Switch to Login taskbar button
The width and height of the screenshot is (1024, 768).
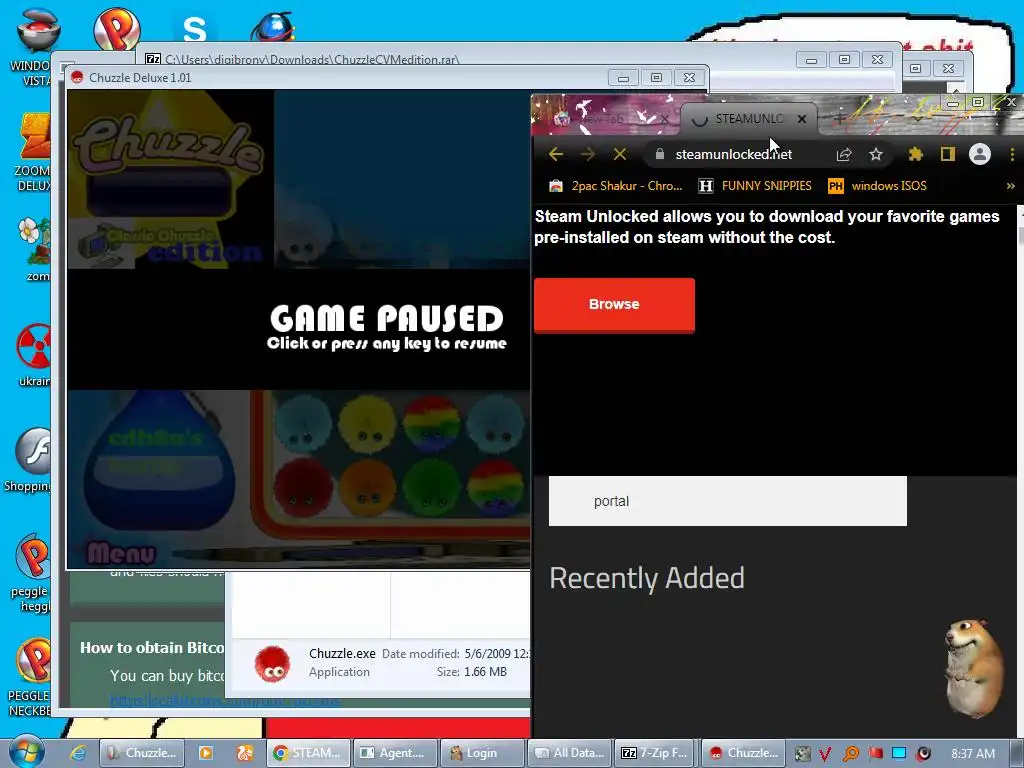482,753
